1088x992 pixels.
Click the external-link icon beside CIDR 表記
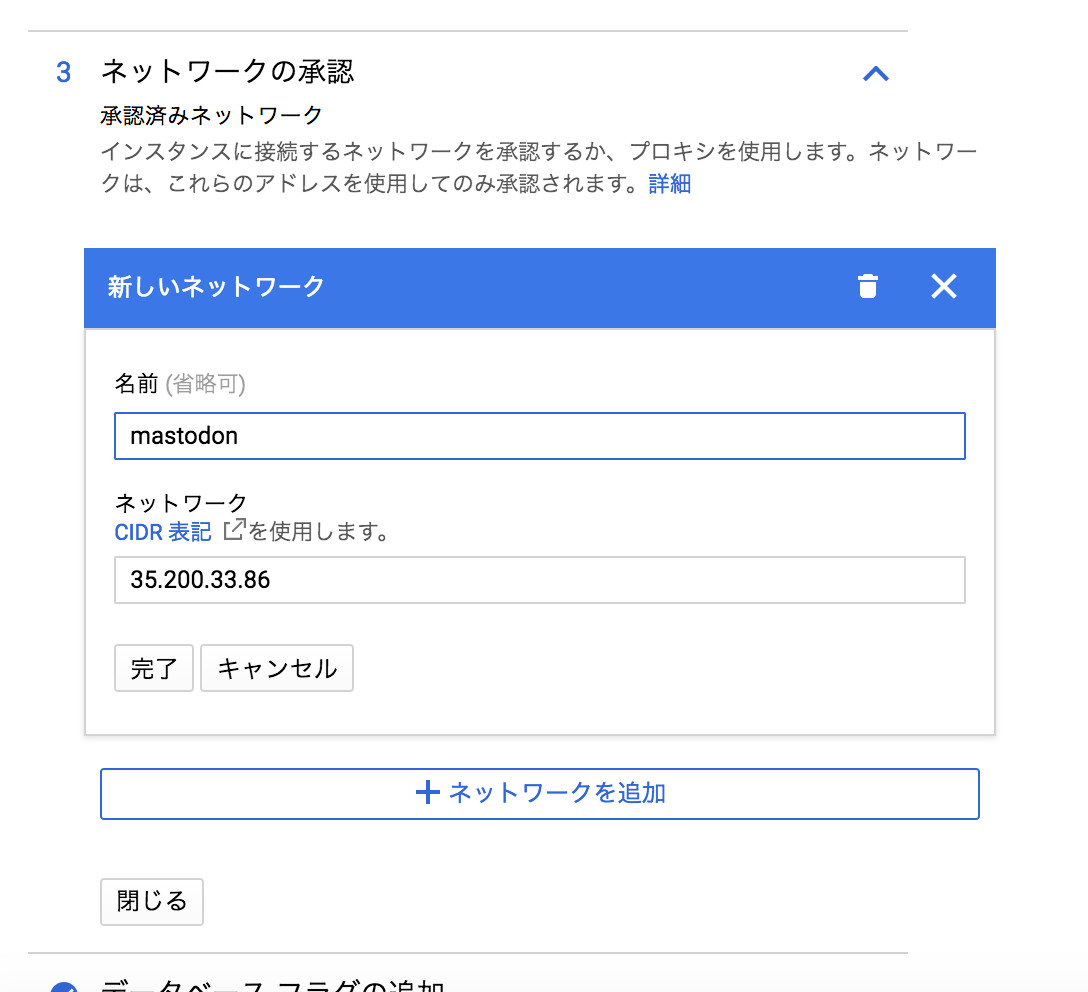233,530
